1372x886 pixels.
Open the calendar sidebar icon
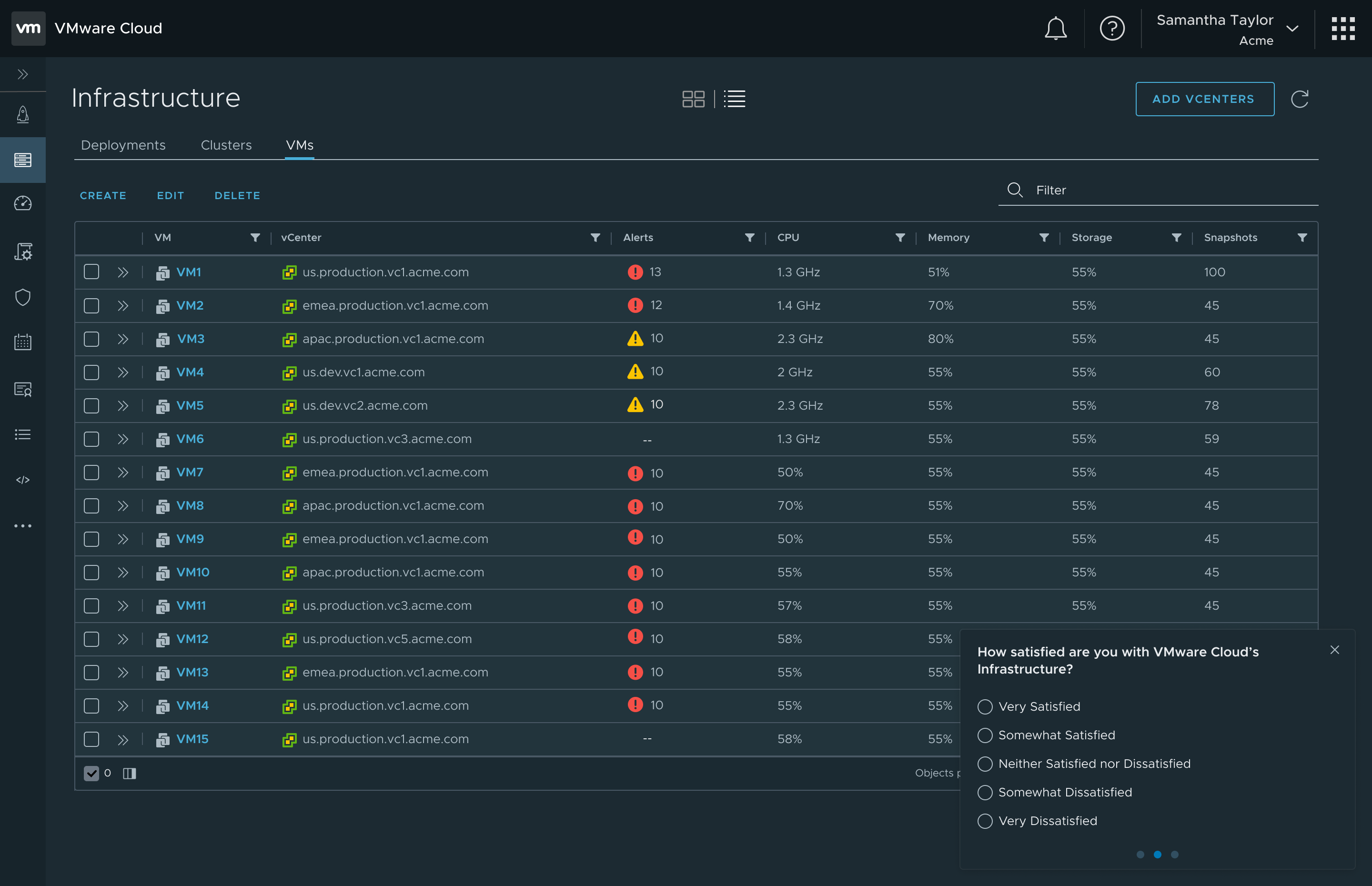coord(22,342)
